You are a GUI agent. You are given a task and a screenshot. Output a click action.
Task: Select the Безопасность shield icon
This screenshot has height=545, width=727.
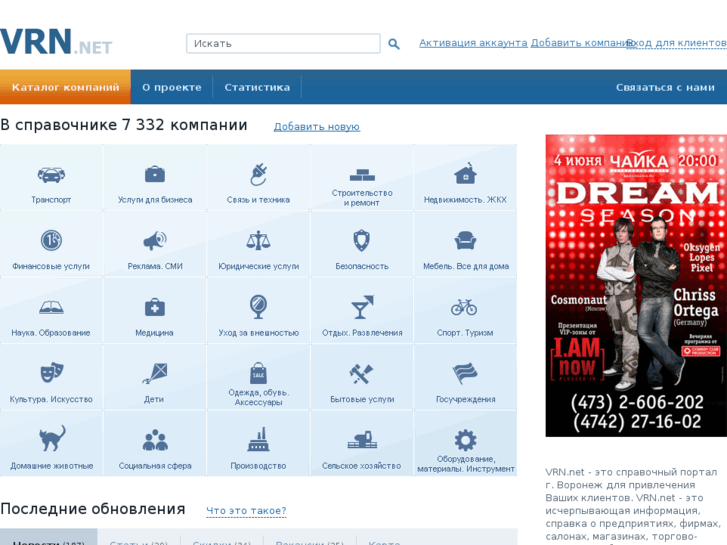pyautogui.click(x=362, y=240)
